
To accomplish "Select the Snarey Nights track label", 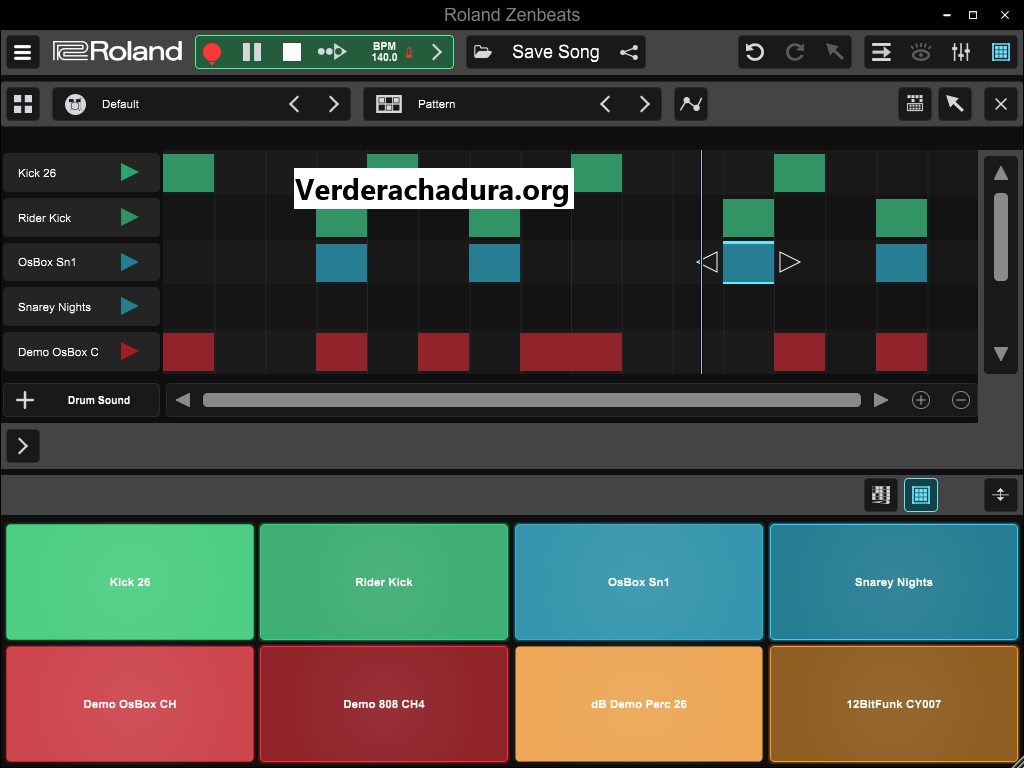I will [x=54, y=308].
